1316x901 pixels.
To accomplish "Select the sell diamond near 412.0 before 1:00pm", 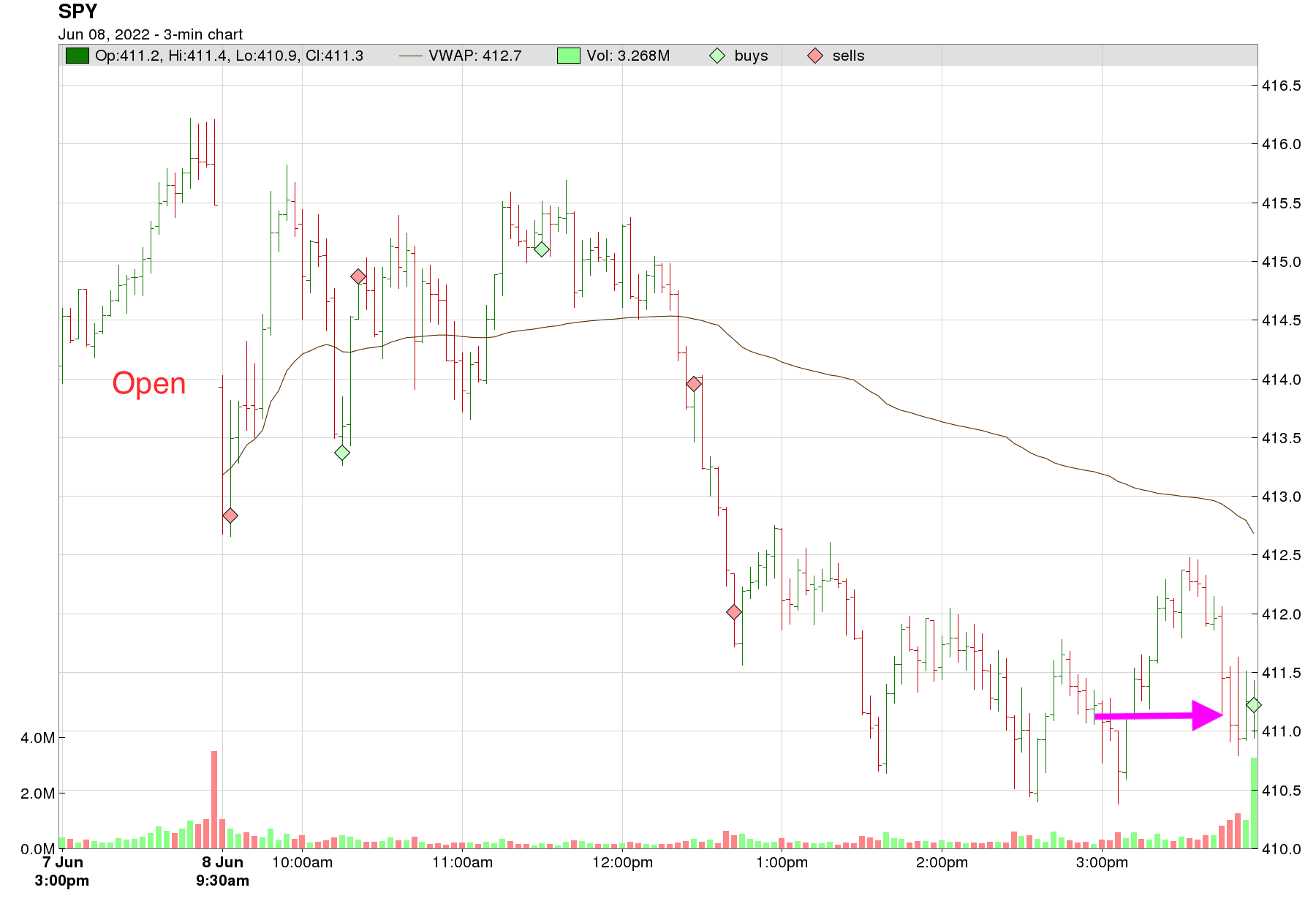I will coord(734,612).
